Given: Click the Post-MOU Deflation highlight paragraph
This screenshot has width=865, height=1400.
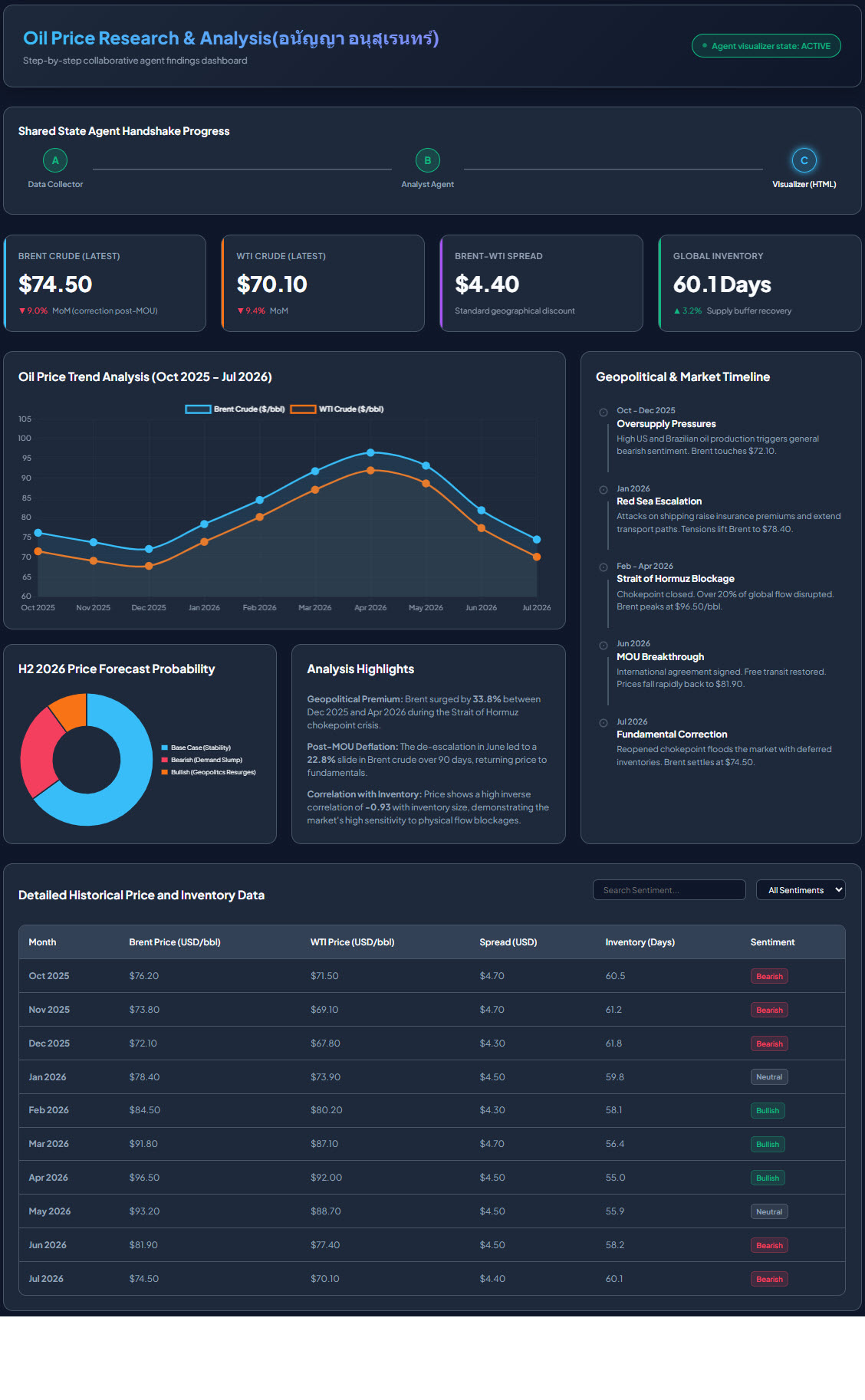Looking at the screenshot, I should pyautogui.click(x=427, y=760).
